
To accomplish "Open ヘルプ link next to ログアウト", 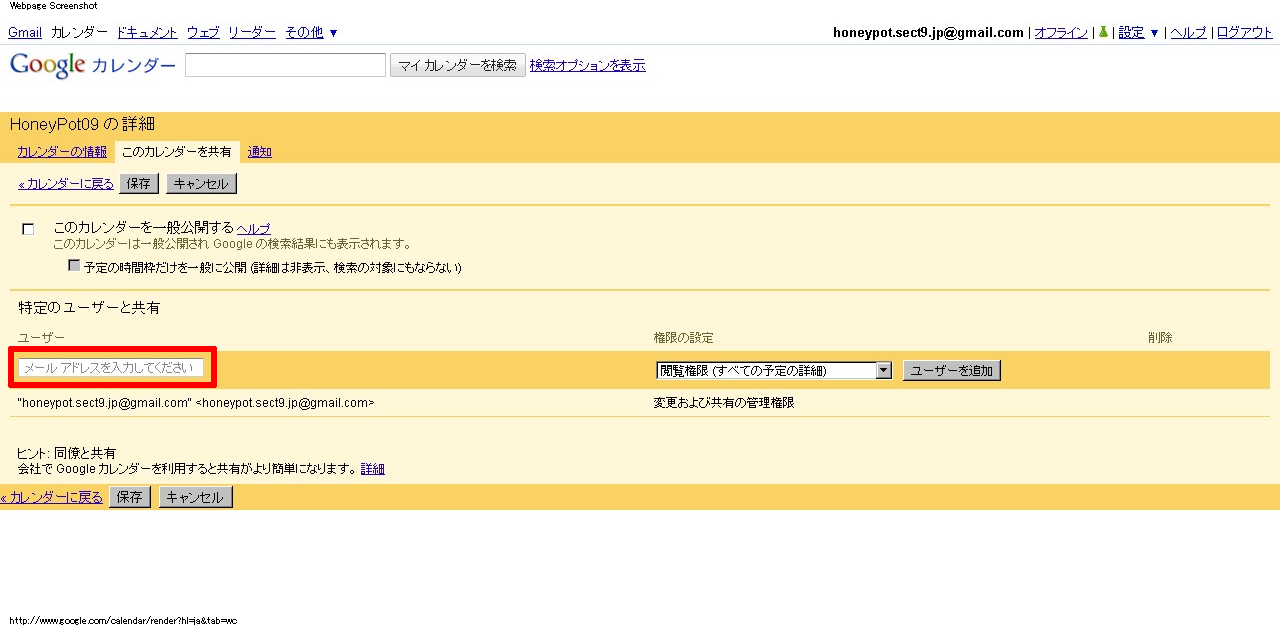I will (x=1188, y=32).
